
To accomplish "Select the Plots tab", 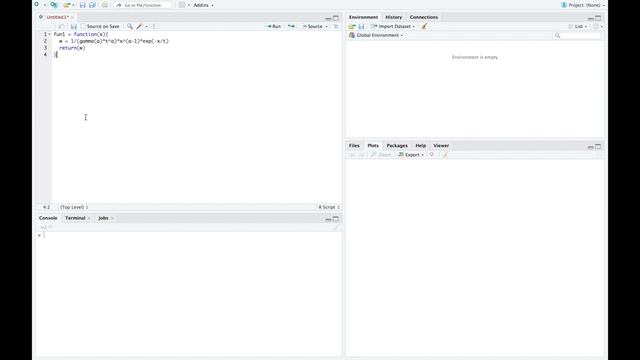I will pyautogui.click(x=373, y=146).
